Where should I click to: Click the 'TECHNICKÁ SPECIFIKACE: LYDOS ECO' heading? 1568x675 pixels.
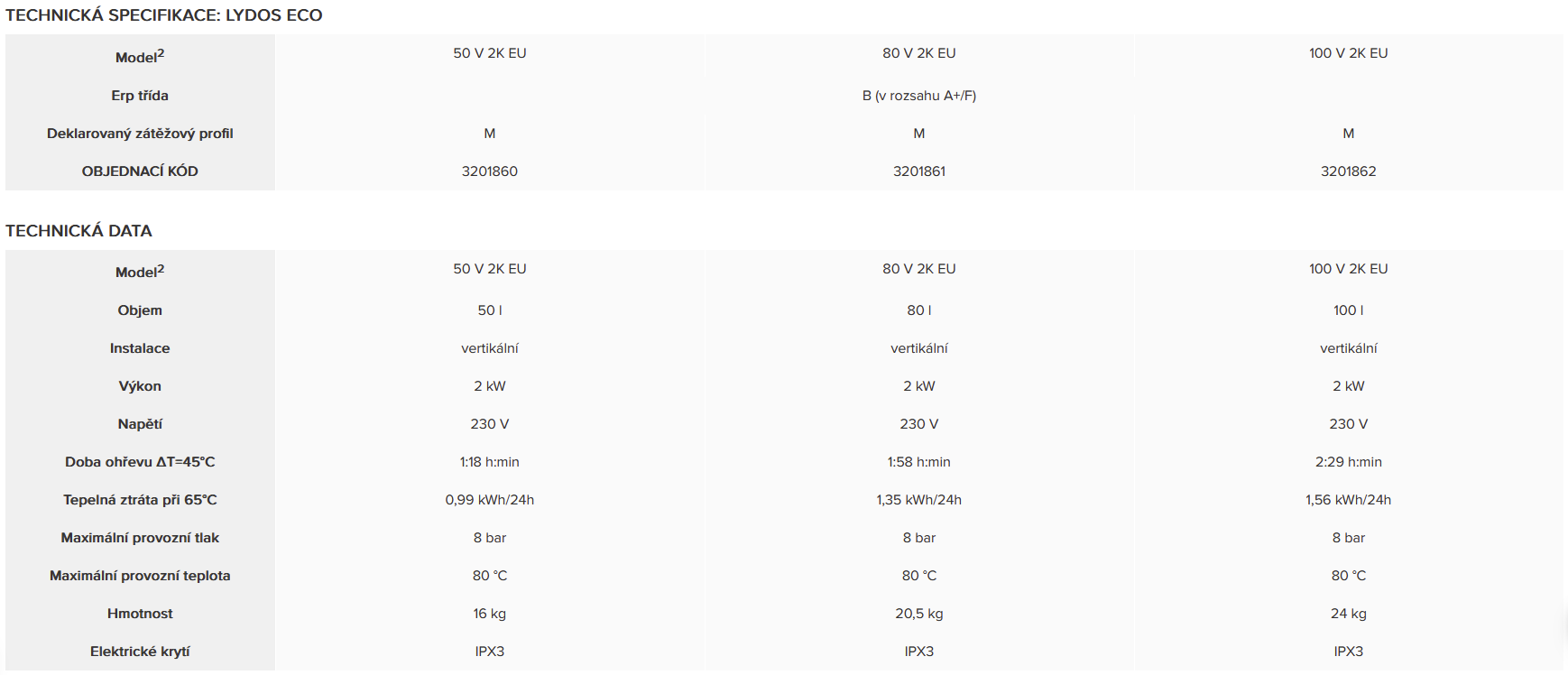163,15
